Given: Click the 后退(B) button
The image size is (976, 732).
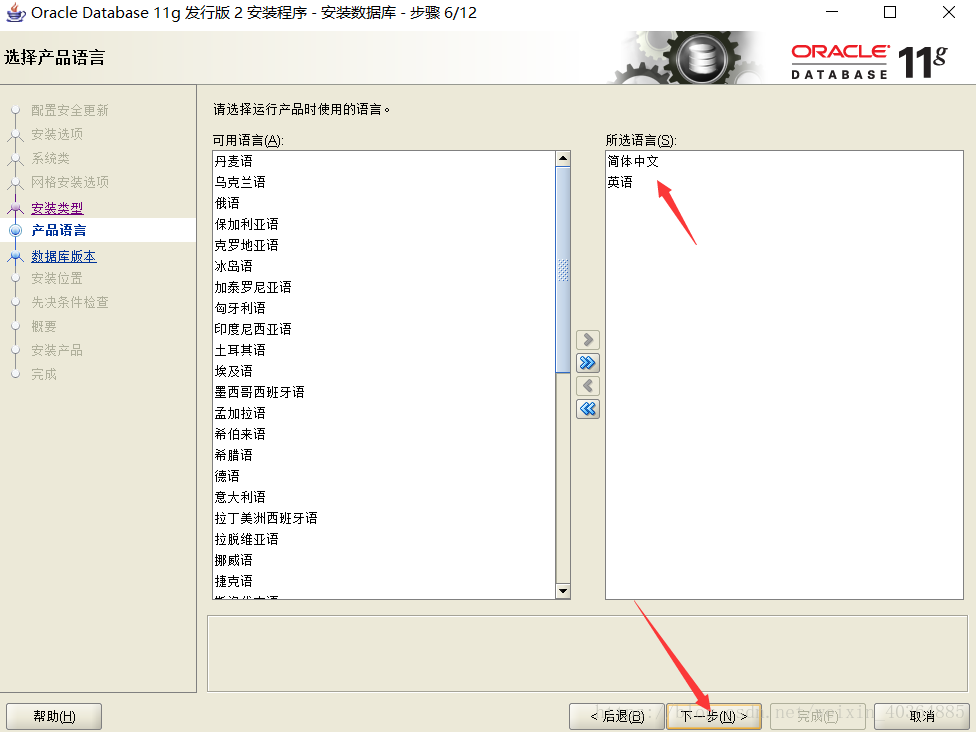Looking at the screenshot, I should click(617, 716).
